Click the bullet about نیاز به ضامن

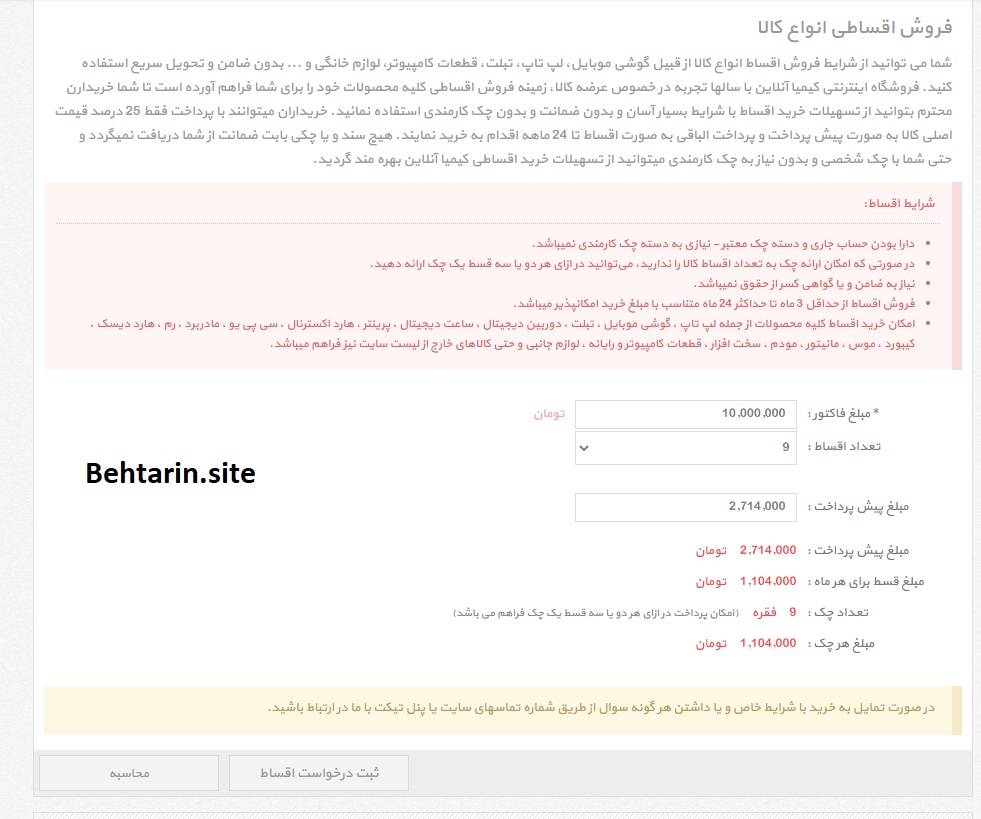804,284
